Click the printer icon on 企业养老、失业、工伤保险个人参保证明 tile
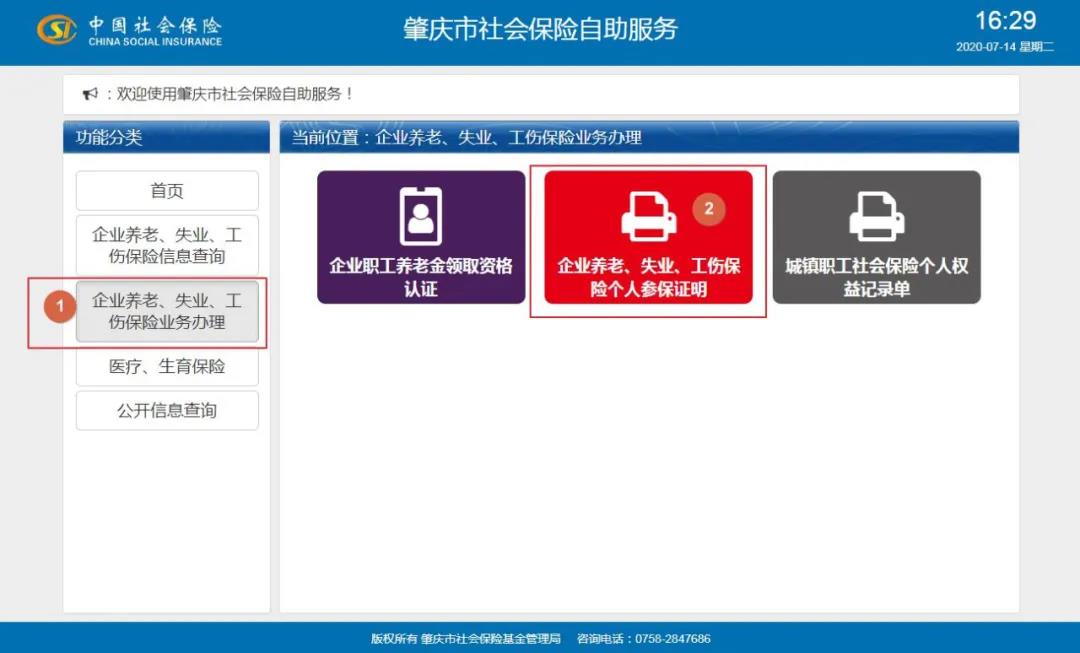 648,210
